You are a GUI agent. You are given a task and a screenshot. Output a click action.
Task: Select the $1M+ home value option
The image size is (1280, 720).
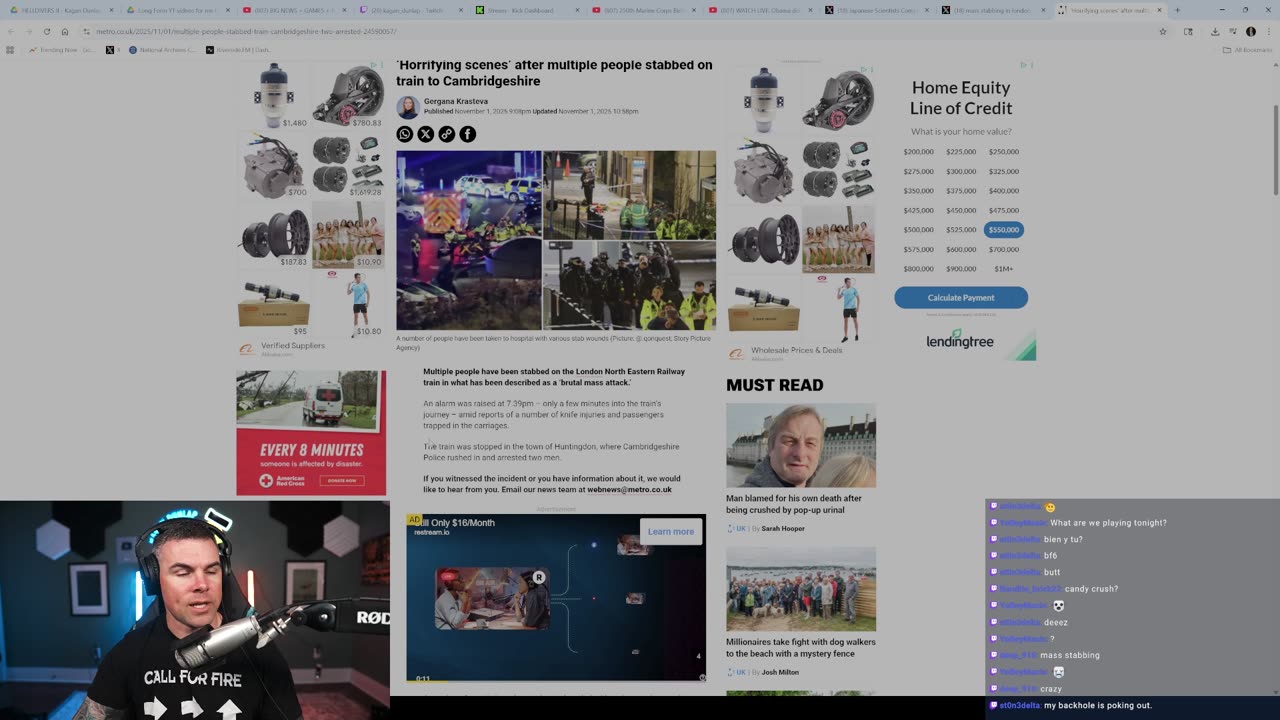1003,269
